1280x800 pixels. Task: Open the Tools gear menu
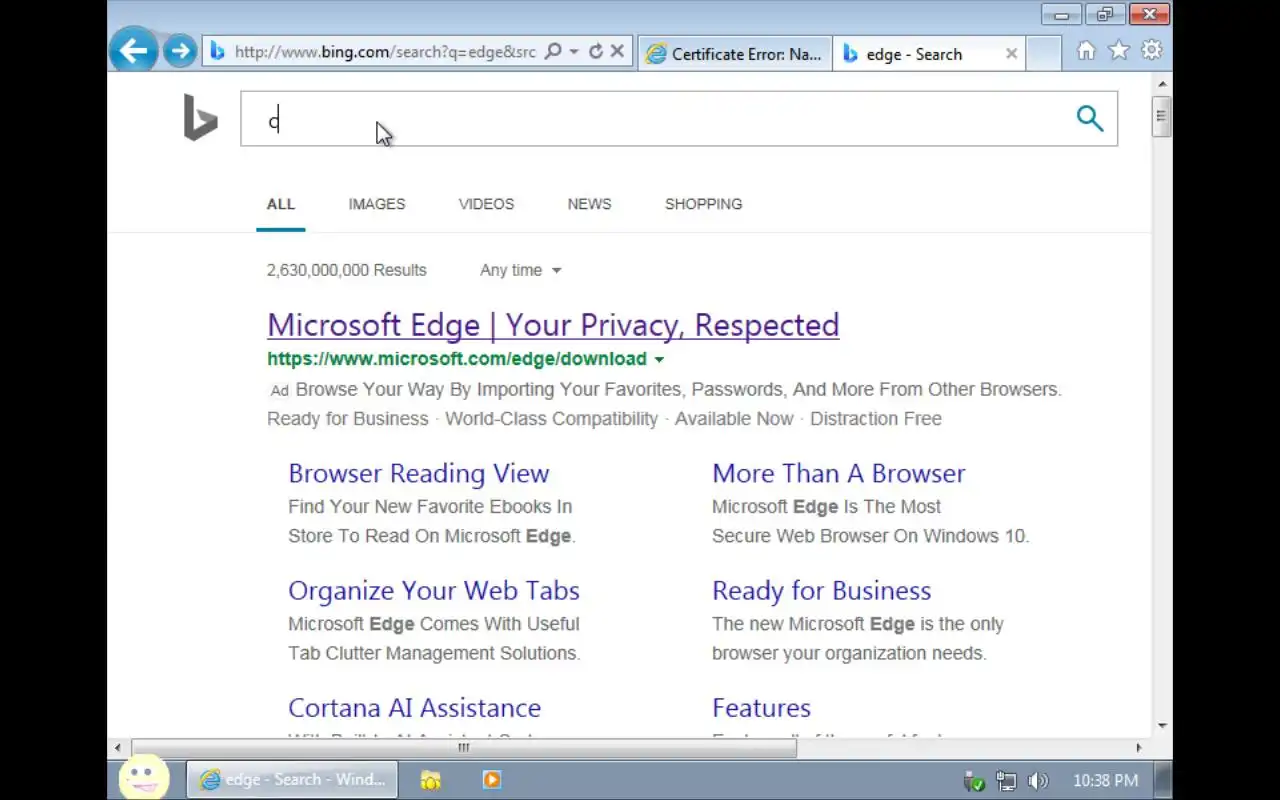(1152, 51)
